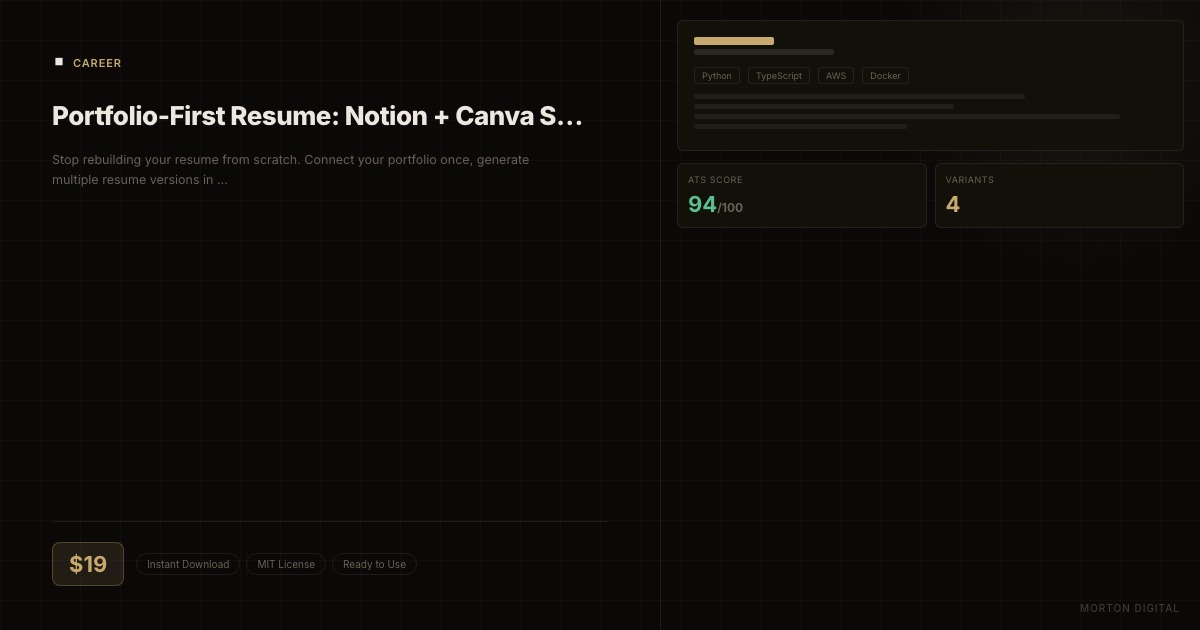Click the Docker skill tag
Image resolution: width=1200 pixels, height=630 pixels.
coord(885,76)
